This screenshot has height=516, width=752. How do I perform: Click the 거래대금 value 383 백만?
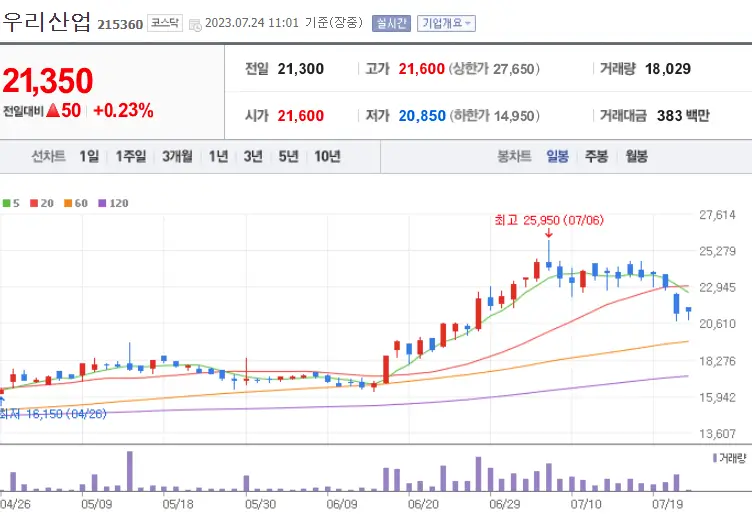683,116
